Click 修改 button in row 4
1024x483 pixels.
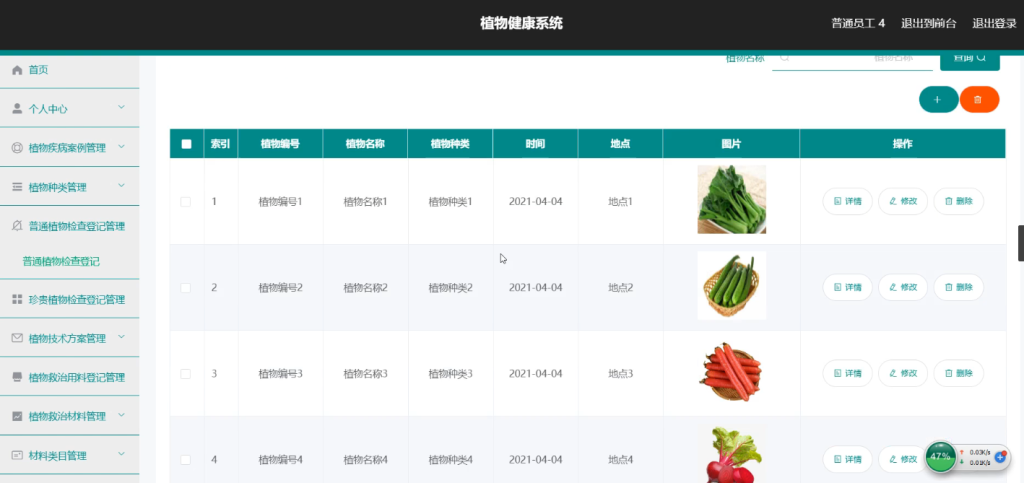coord(902,460)
